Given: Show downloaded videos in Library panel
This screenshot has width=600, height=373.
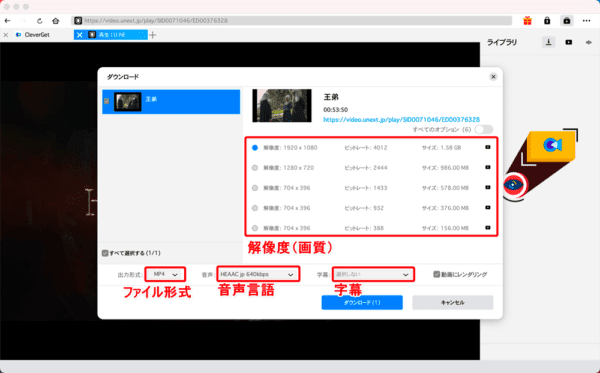Looking at the screenshot, I should [x=569, y=42].
